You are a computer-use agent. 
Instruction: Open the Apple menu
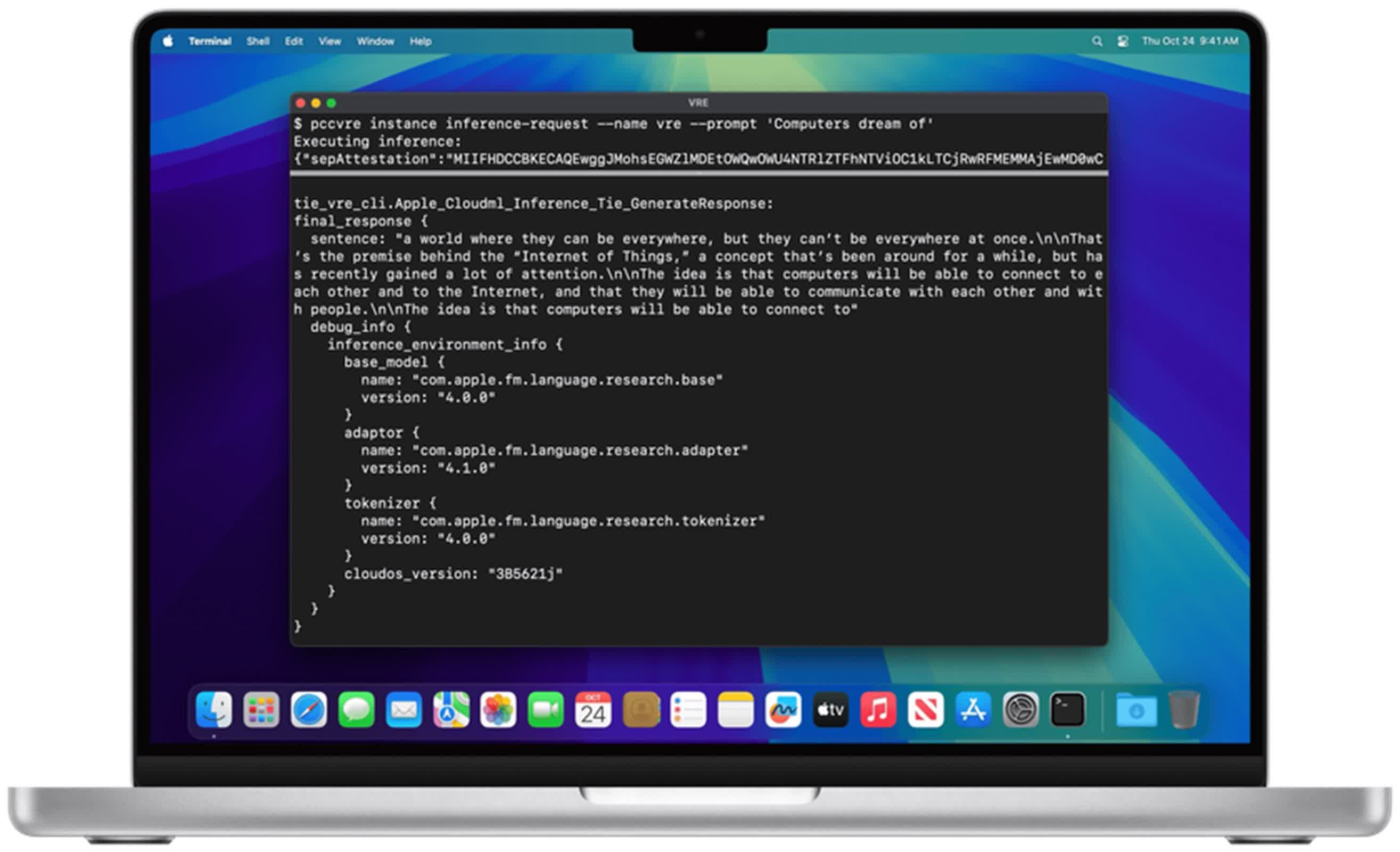[x=168, y=41]
